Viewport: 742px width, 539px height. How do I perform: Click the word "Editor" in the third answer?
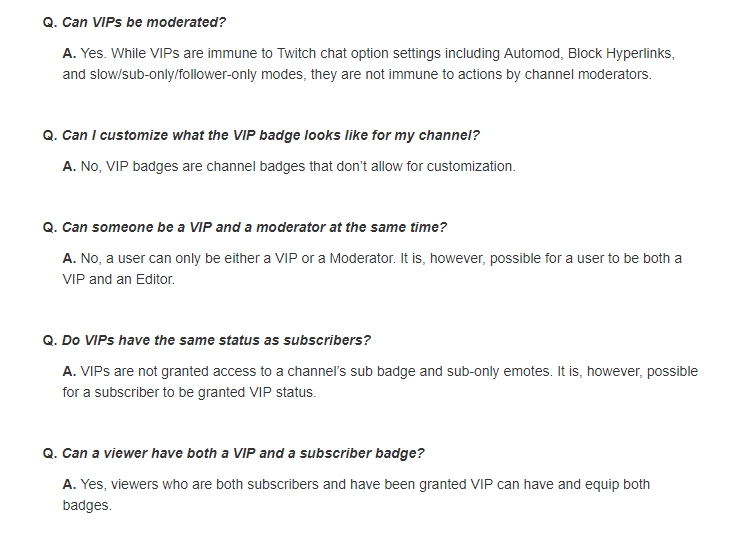(x=154, y=279)
